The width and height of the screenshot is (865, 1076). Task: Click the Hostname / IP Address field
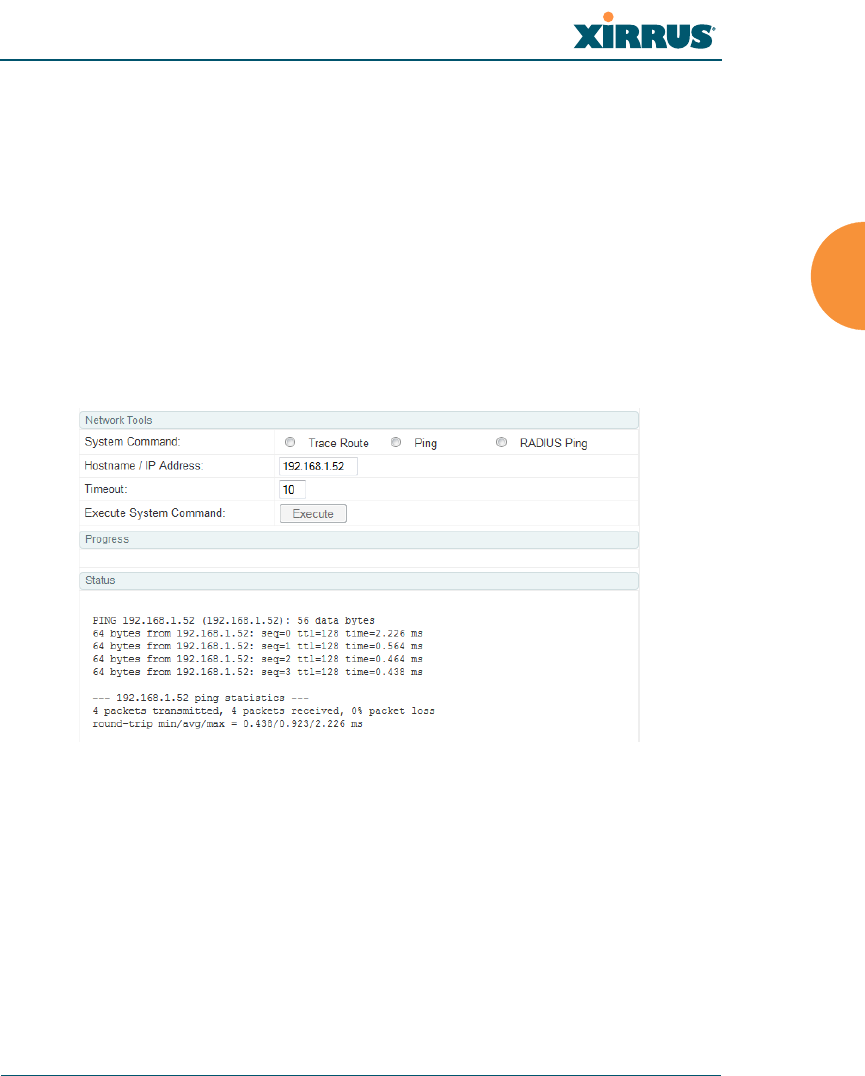[318, 466]
